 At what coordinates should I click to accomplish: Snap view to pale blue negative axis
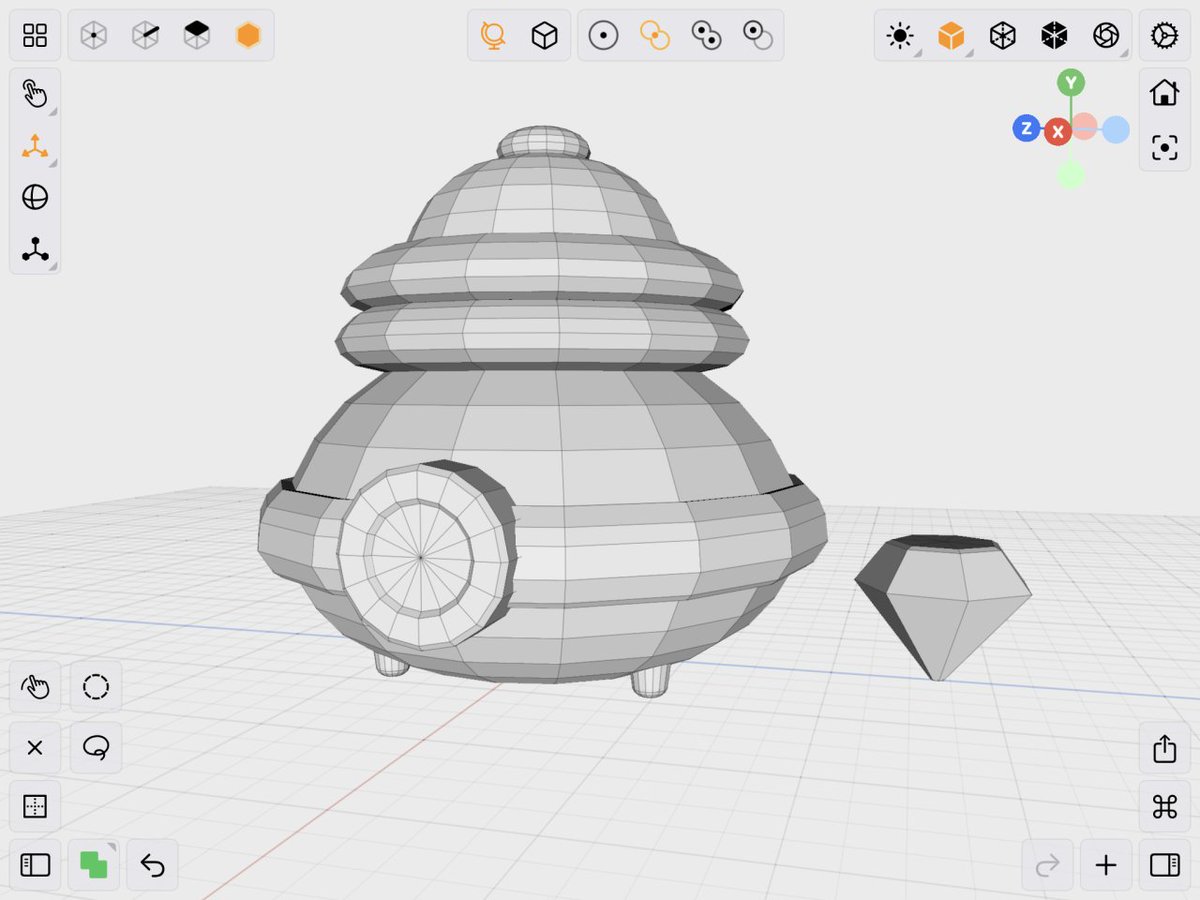tap(1116, 129)
